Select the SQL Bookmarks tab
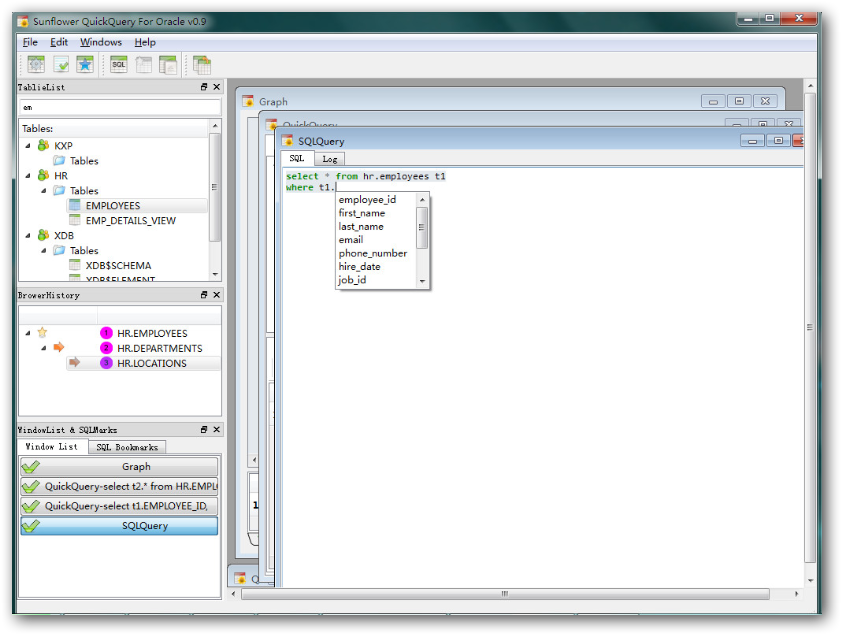 click(x=127, y=447)
